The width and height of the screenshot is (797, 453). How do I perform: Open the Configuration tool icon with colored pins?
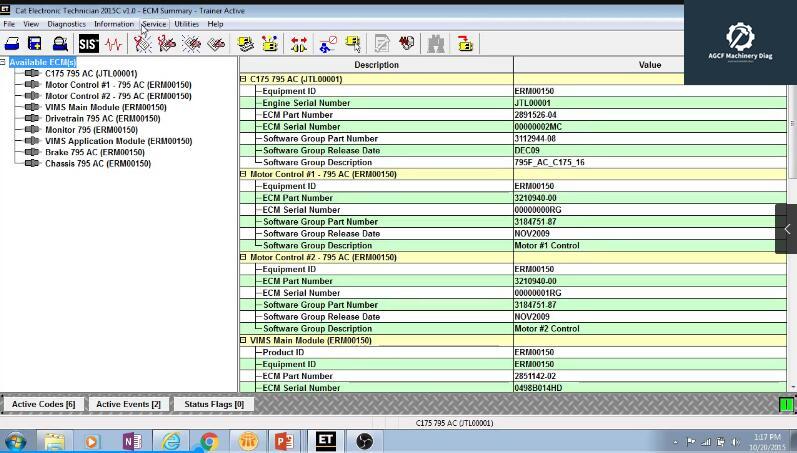[x=270, y=44]
